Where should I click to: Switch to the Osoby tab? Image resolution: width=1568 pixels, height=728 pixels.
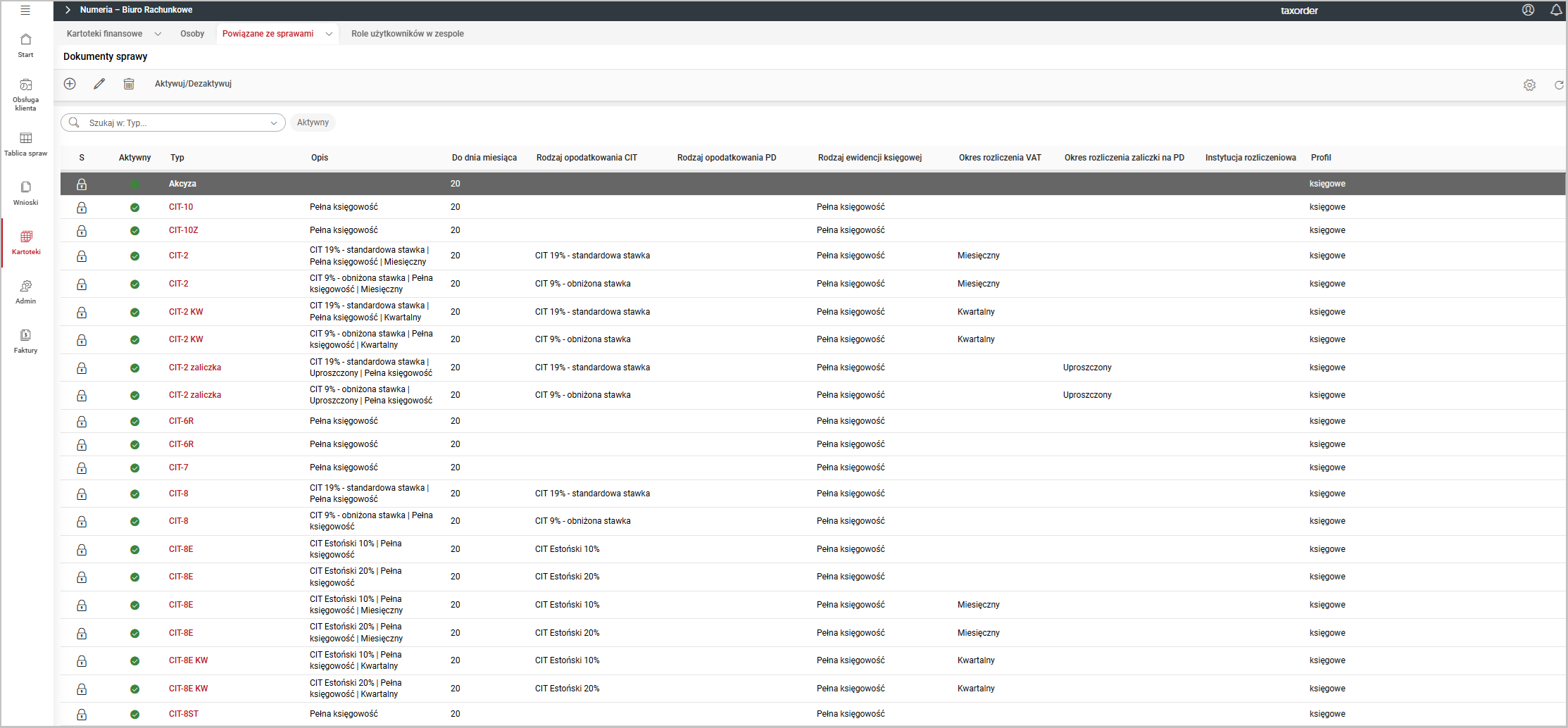tap(192, 34)
